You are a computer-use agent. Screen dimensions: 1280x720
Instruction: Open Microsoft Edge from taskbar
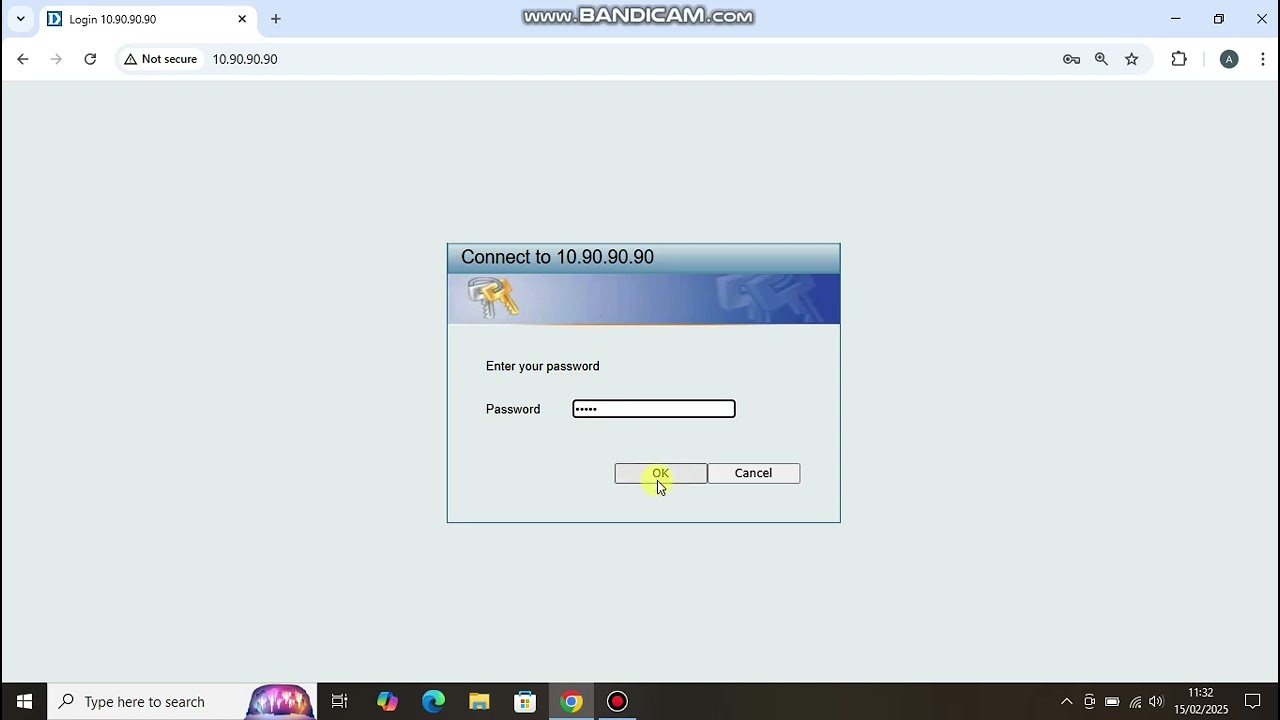(x=433, y=701)
